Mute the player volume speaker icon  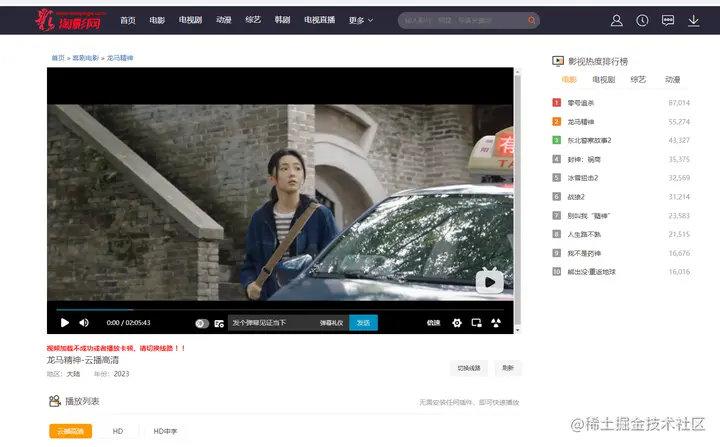point(84,323)
